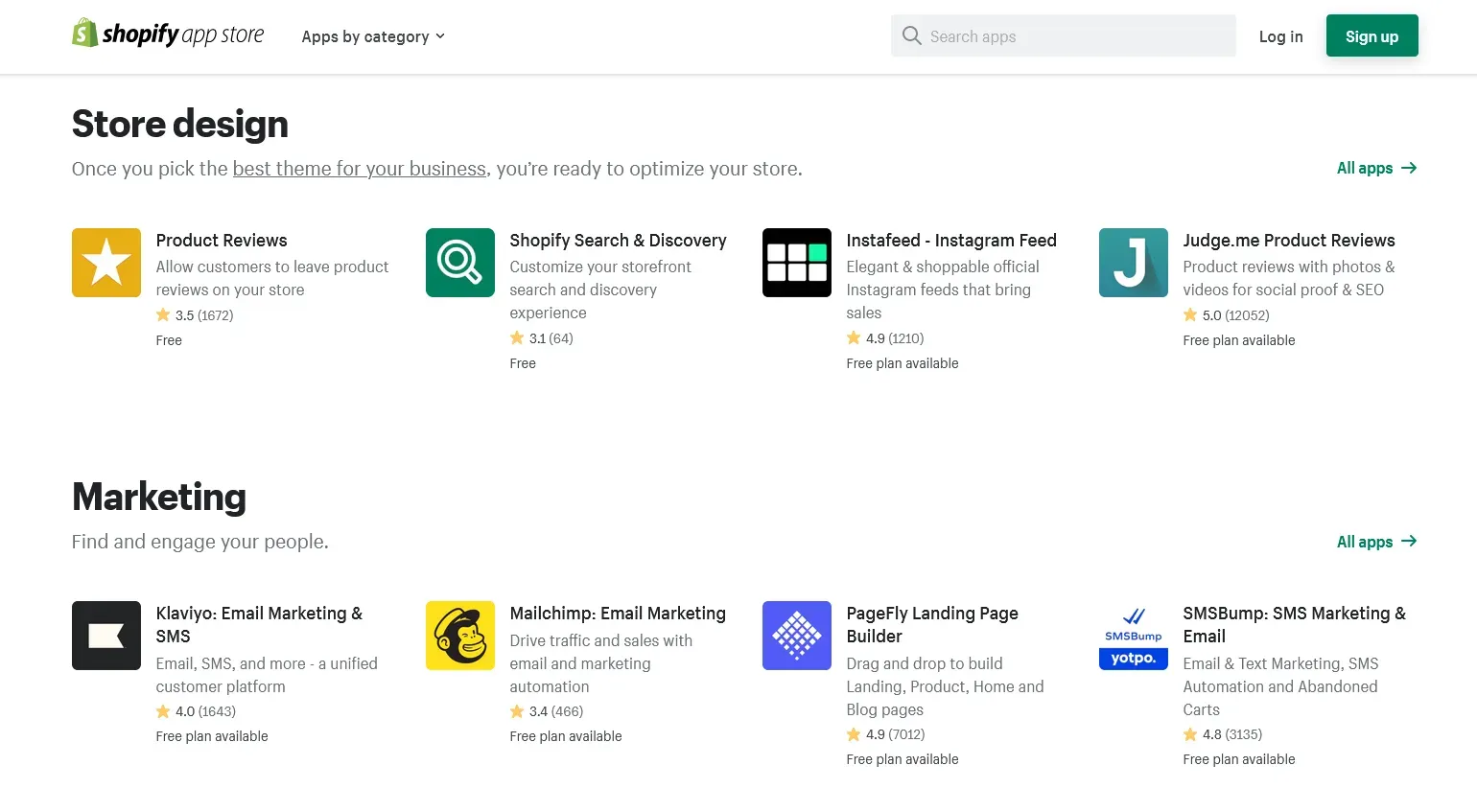Open the best theme for your business link
Screen dimensions: 1477x812
click(359, 169)
